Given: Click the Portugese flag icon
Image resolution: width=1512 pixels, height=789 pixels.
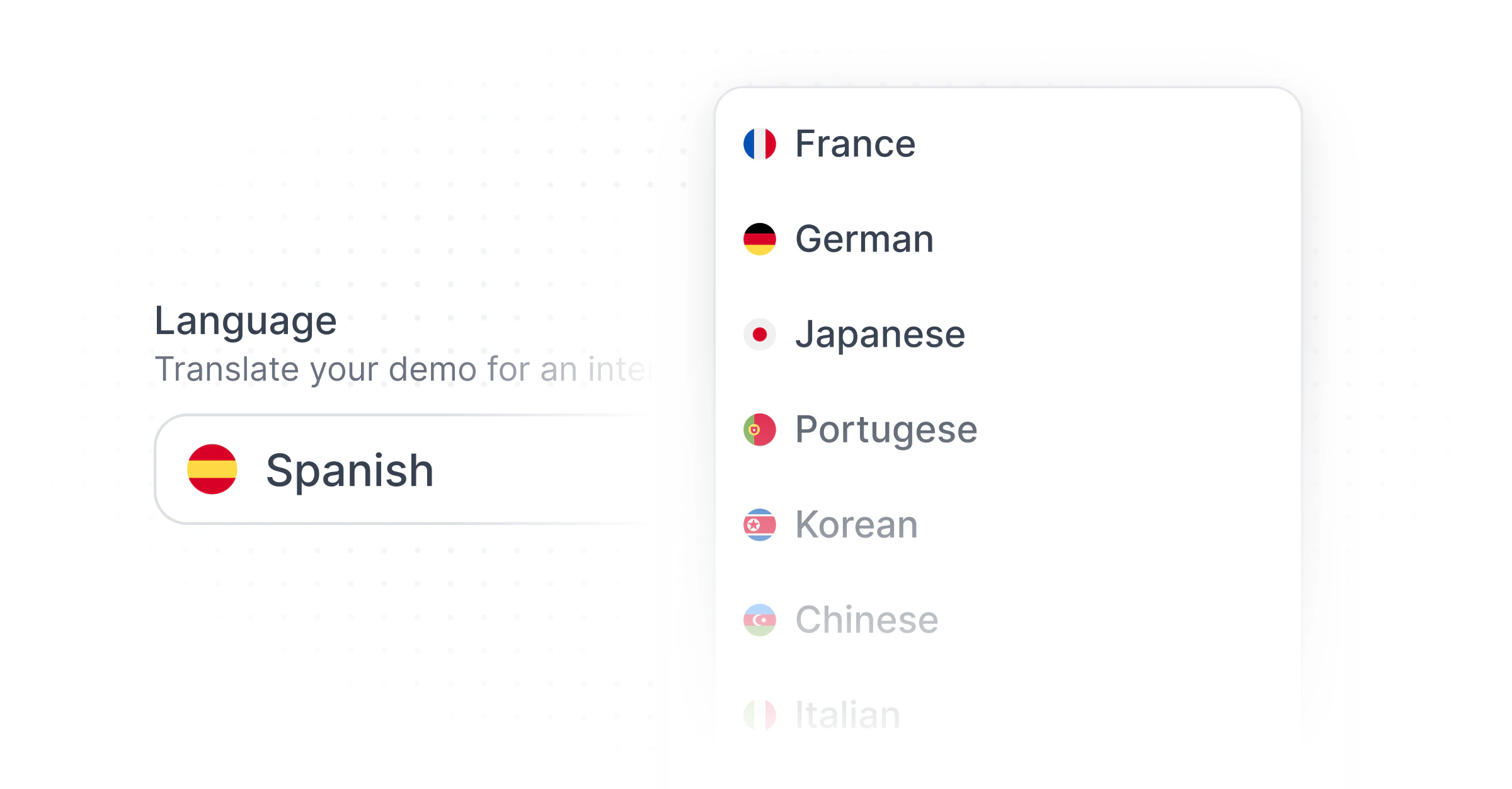Looking at the screenshot, I should (x=760, y=430).
